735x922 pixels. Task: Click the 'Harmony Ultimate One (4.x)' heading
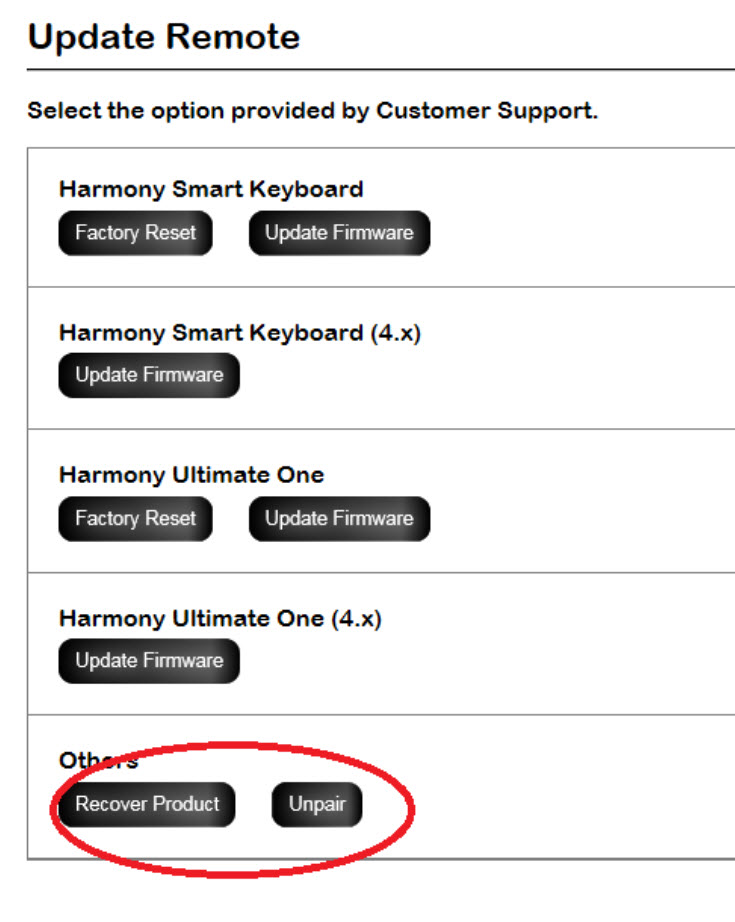pyautogui.click(x=220, y=618)
